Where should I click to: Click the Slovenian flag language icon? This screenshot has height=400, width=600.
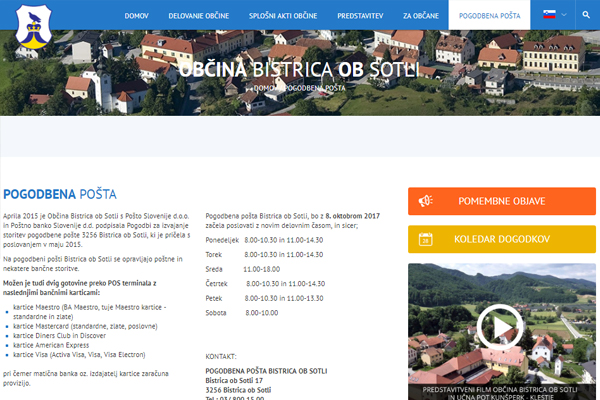click(549, 15)
